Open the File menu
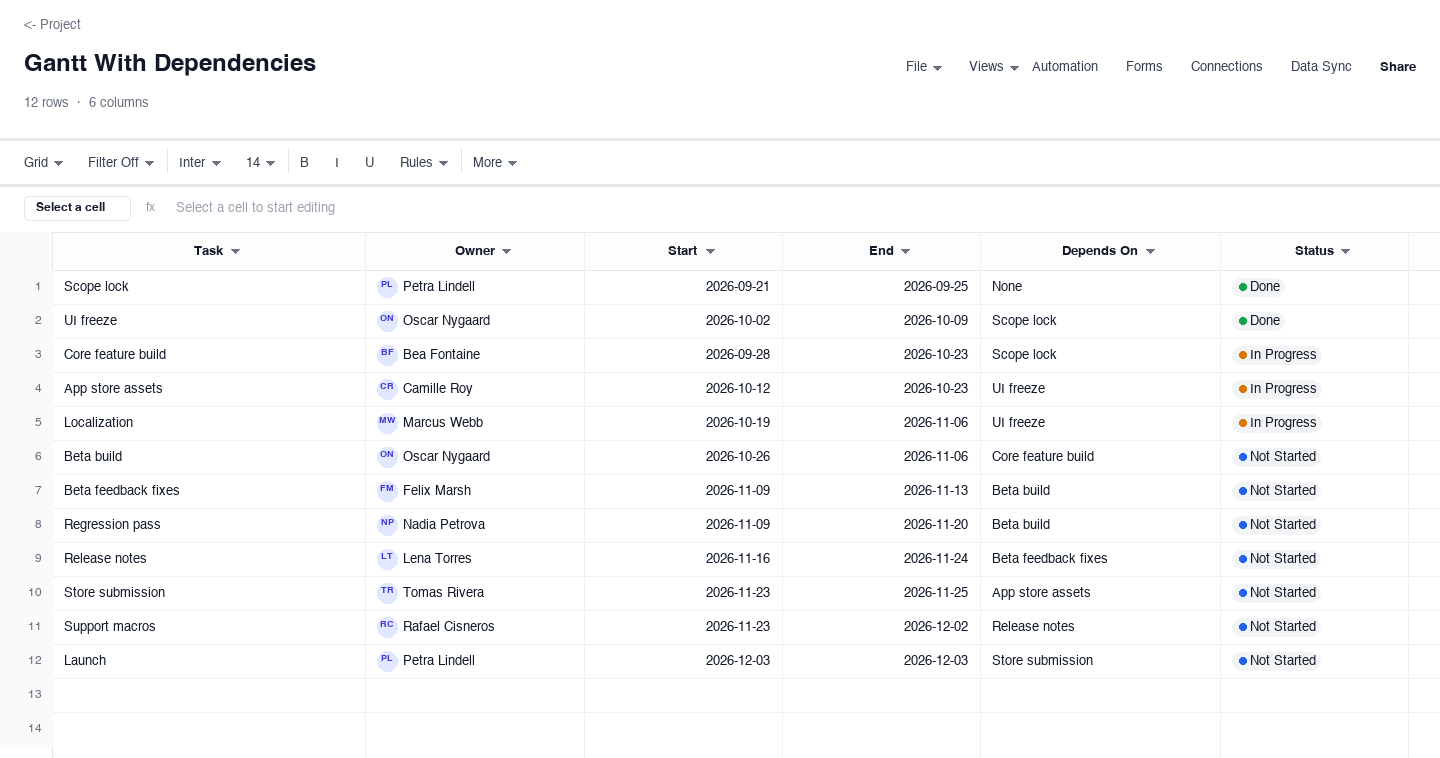 924,67
